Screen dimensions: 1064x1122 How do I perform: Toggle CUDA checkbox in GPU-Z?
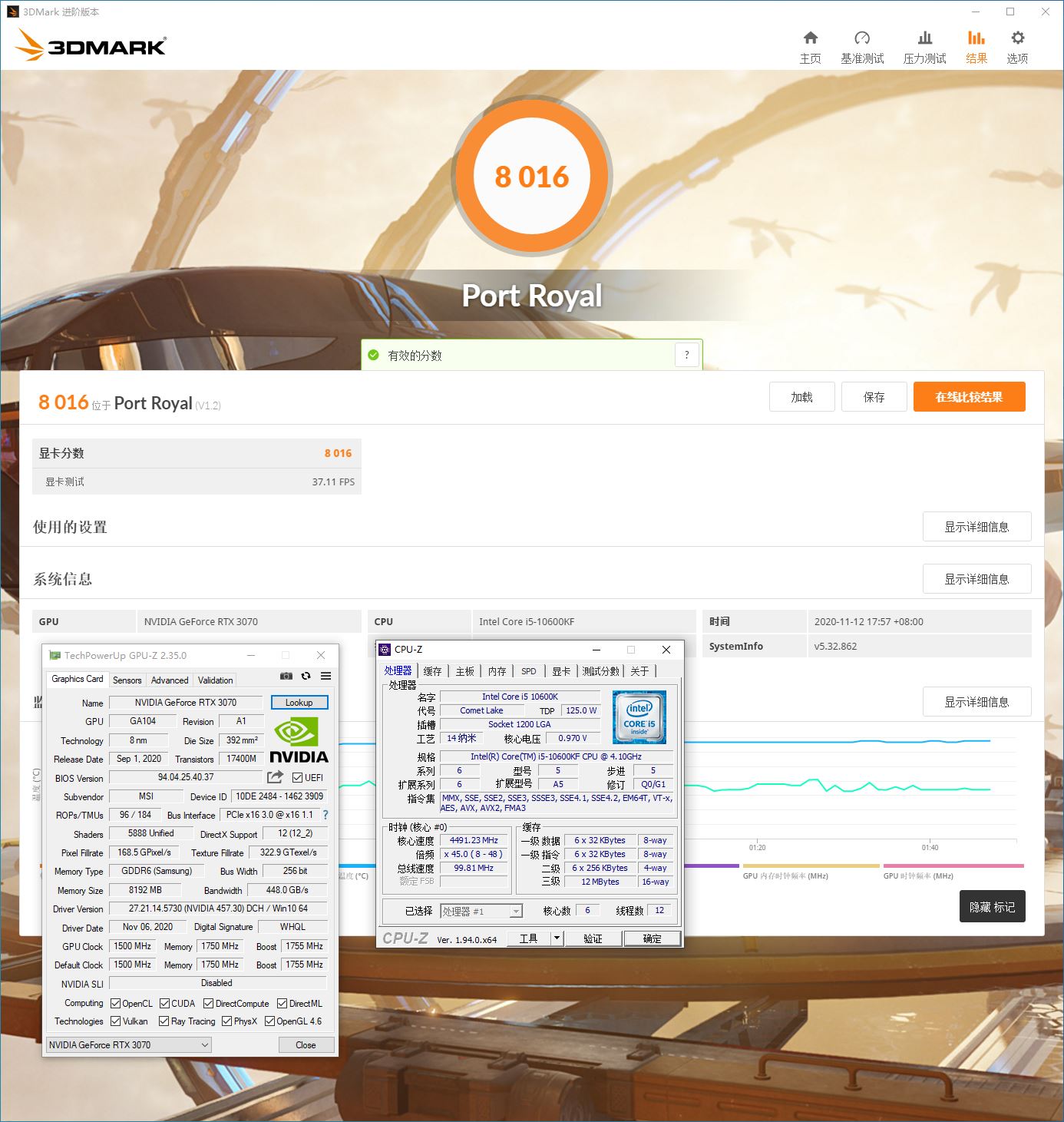pos(164,1004)
